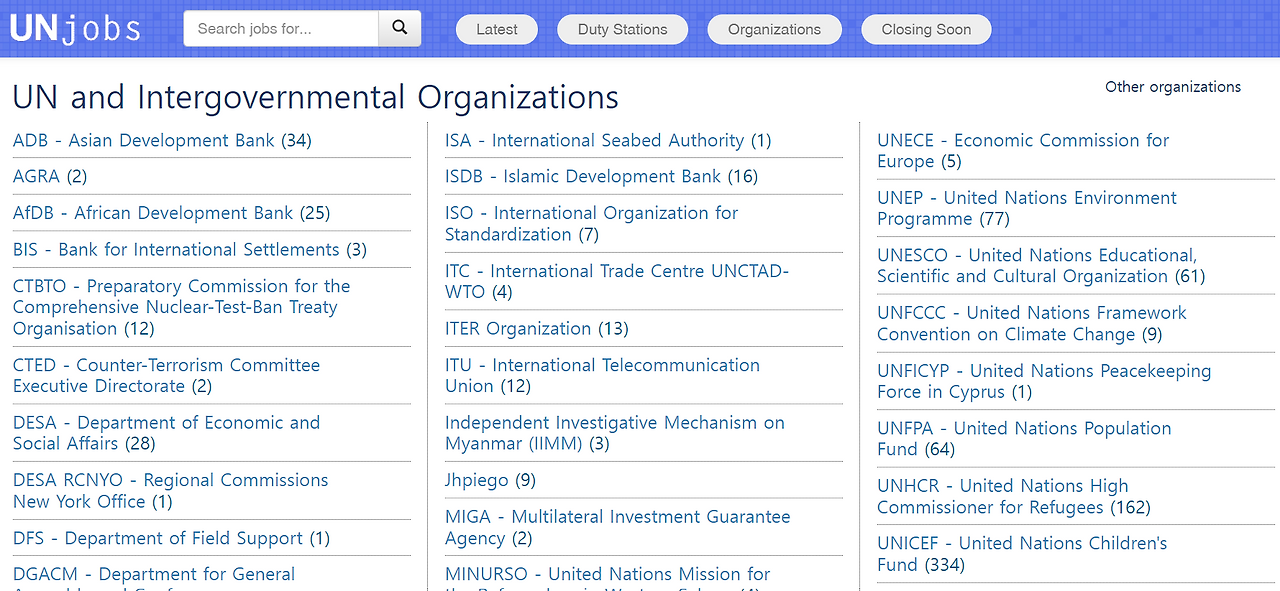
Task: Click the search jobs input field
Action: coord(280,28)
